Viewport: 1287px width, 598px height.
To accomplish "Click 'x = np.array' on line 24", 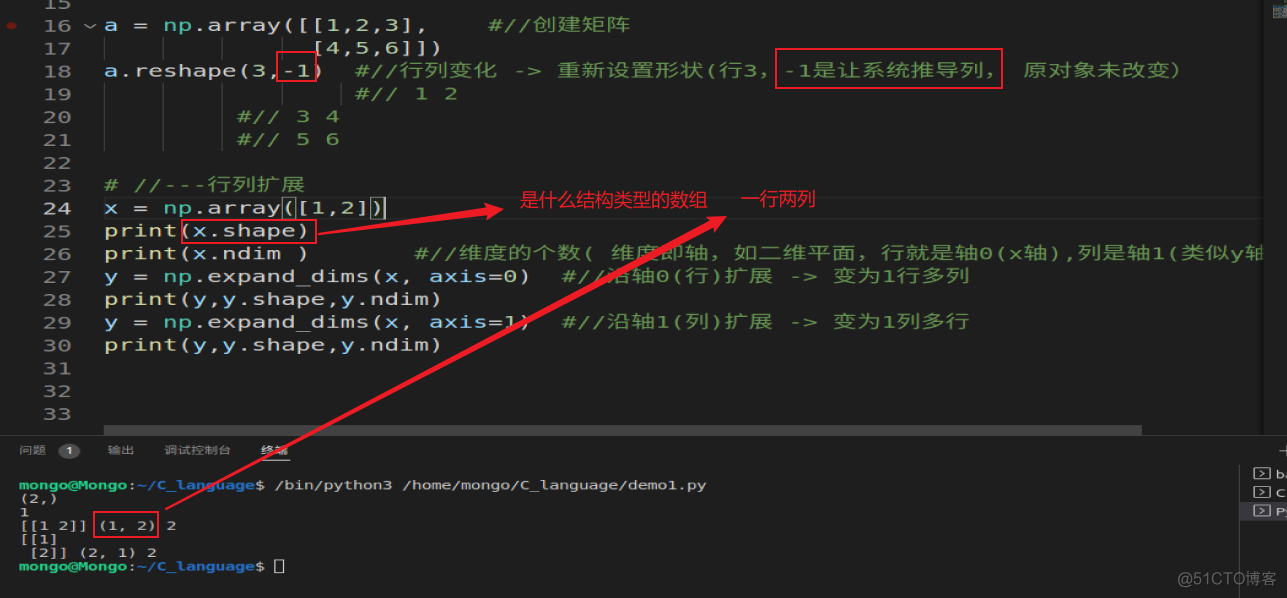I will click(191, 208).
